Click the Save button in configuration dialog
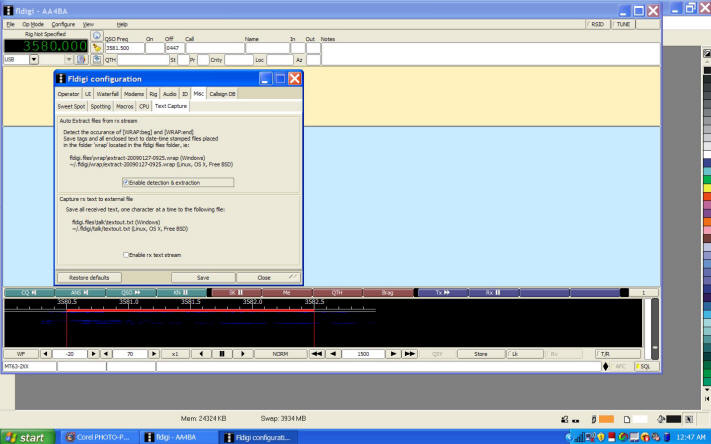The height and width of the screenshot is (444, 711). (x=203, y=278)
